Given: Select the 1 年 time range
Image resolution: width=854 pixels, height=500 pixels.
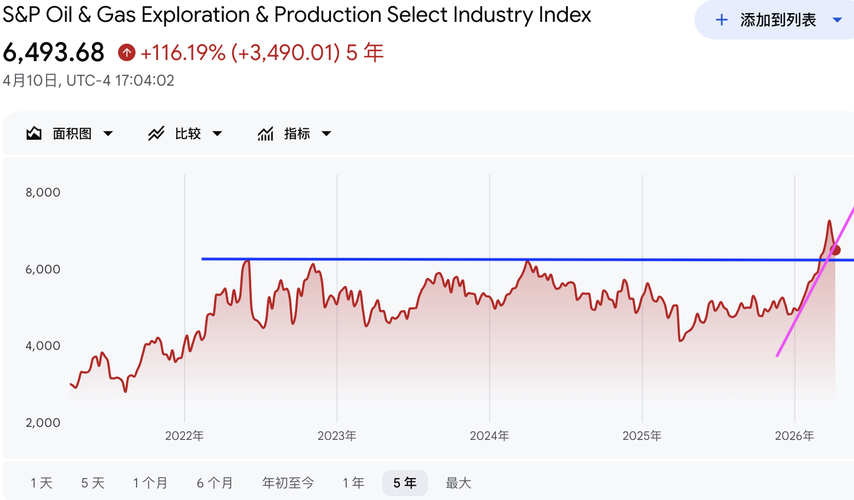Looking at the screenshot, I should tap(353, 483).
